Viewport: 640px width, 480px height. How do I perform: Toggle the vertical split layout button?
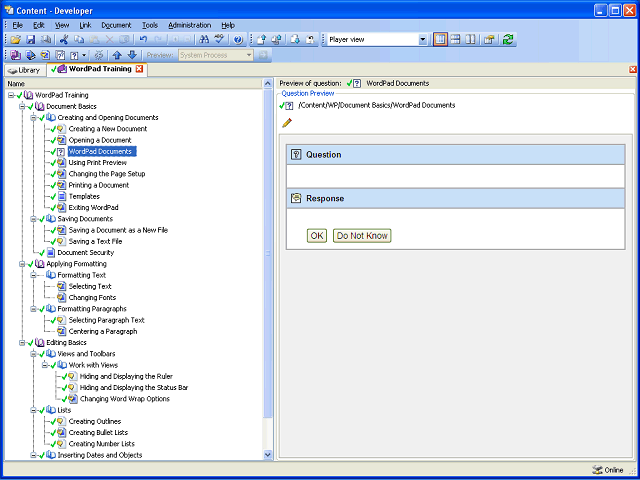[440, 40]
